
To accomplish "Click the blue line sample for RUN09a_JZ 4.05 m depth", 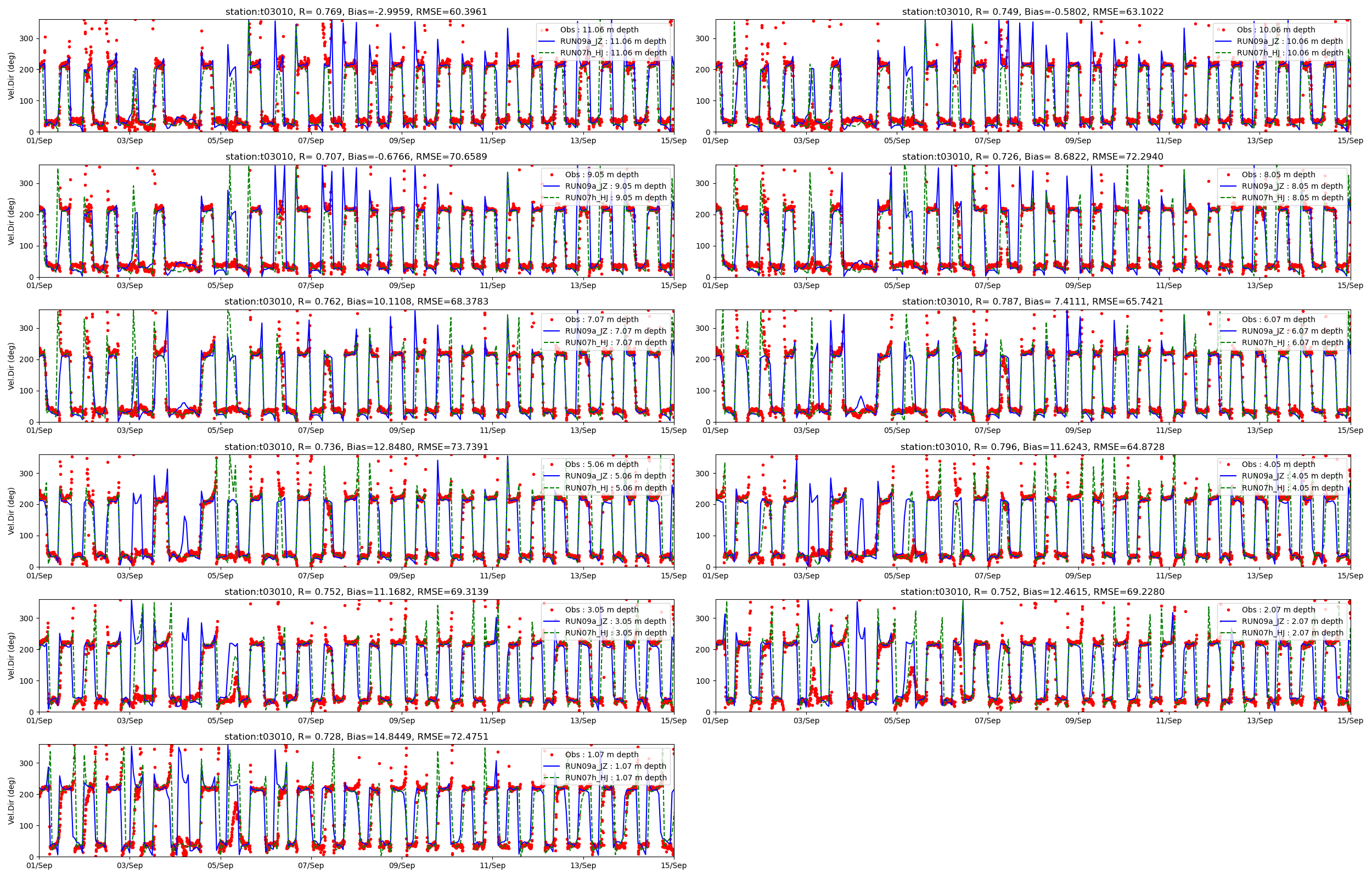I will tap(1229, 476).
